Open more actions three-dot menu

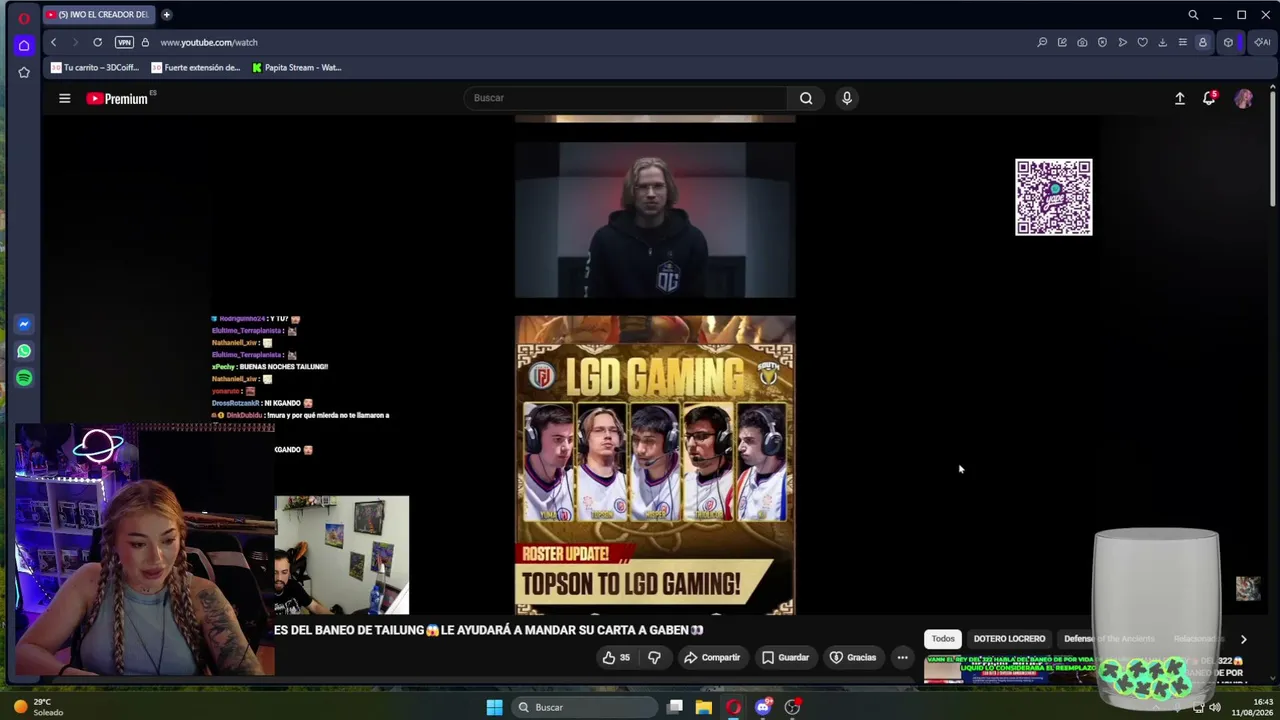pyautogui.click(x=902, y=657)
